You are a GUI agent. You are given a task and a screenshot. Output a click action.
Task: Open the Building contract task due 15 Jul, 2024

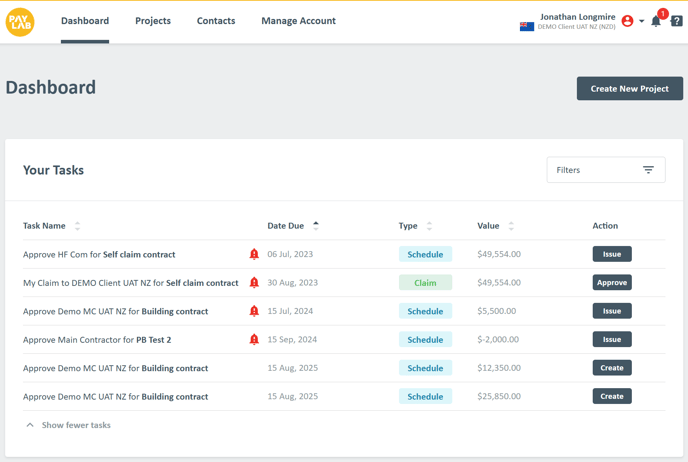point(115,312)
